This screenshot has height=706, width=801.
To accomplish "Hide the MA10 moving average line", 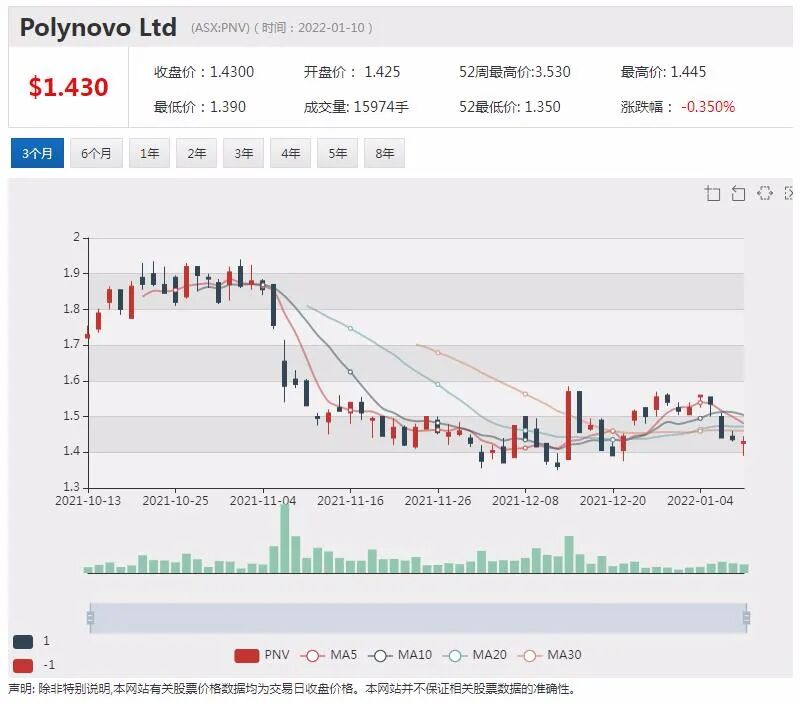I will (x=400, y=655).
